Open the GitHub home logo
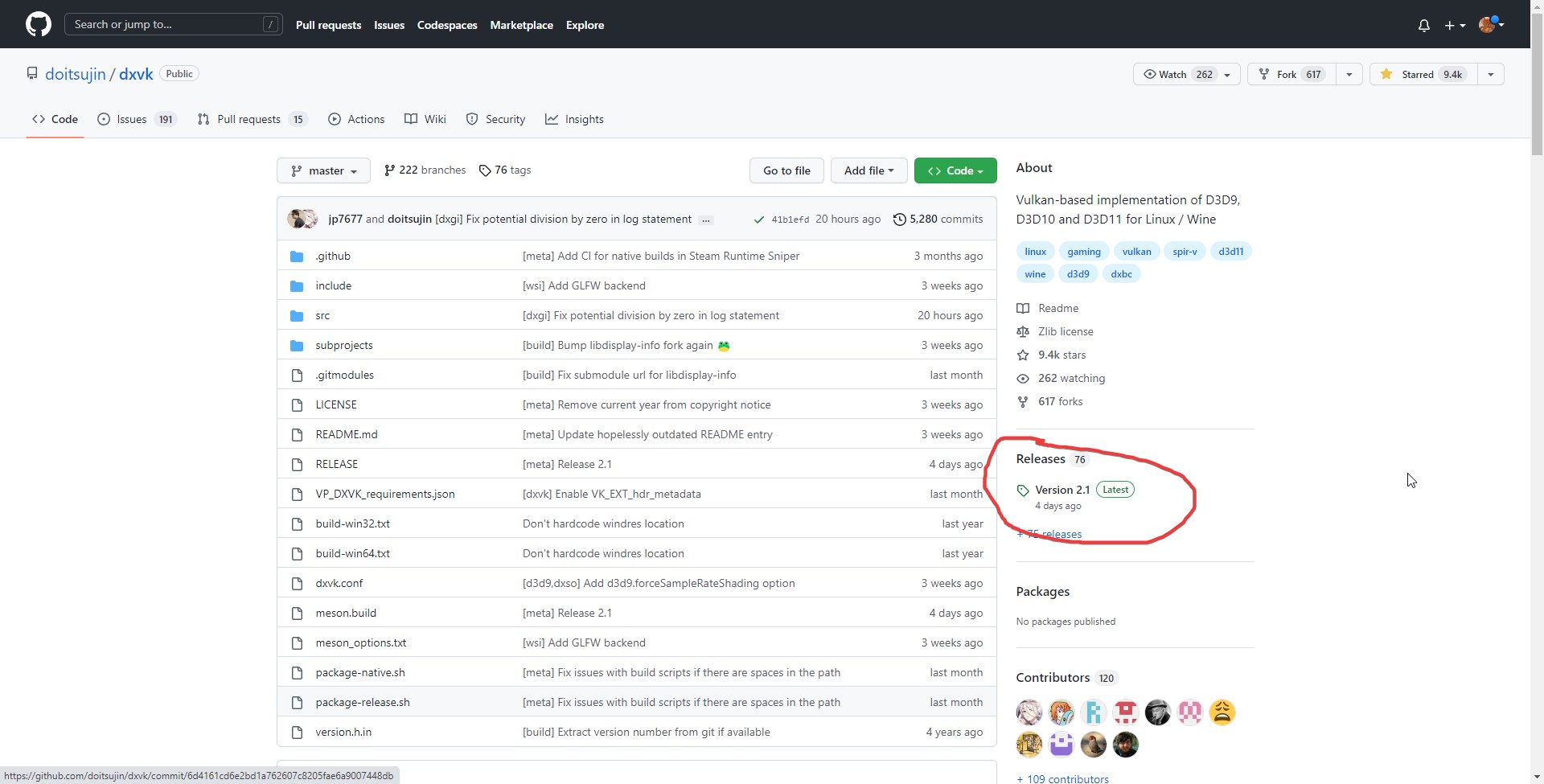 [39, 24]
